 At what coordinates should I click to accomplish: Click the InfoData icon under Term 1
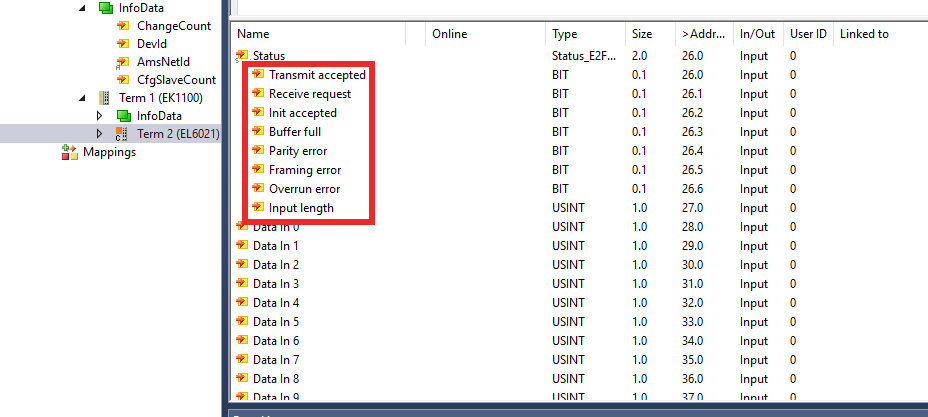pyautogui.click(x=123, y=116)
